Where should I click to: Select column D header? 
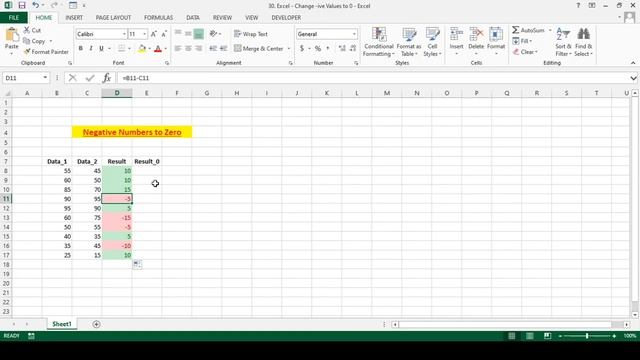(117, 93)
